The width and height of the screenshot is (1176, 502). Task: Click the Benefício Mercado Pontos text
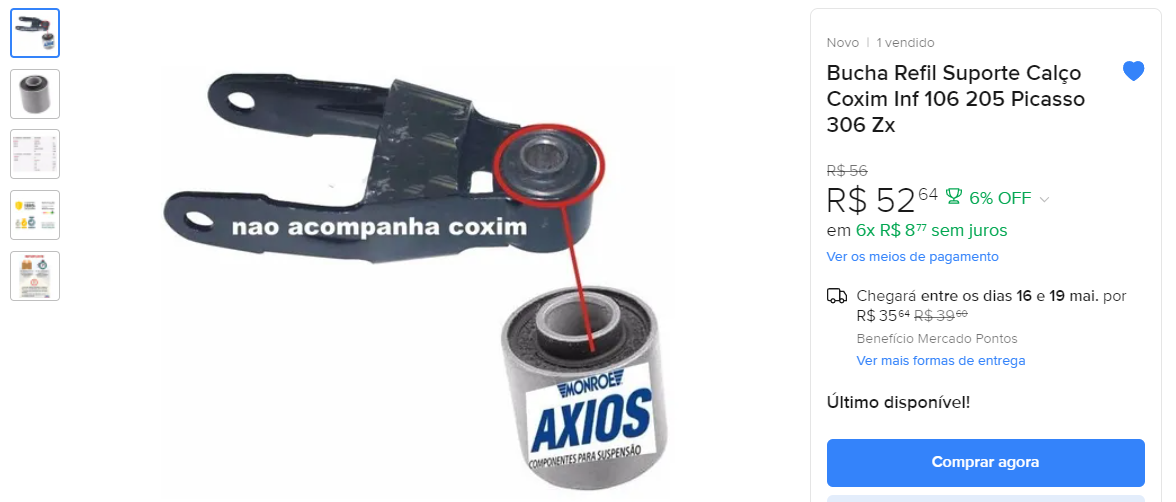pos(937,338)
